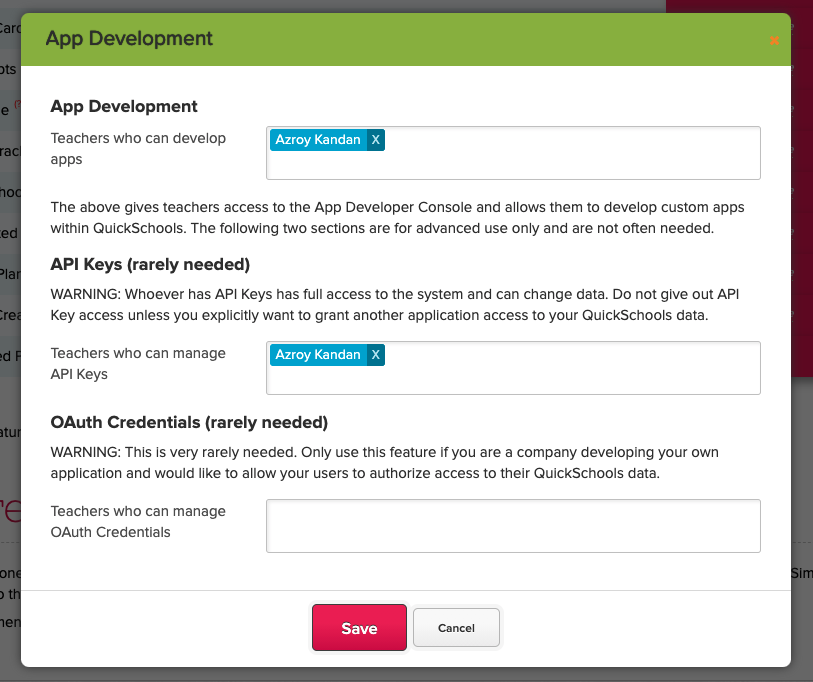Click the 'Teachers who can manage API Keys' label
The width and height of the screenshot is (813, 682).
(x=138, y=364)
